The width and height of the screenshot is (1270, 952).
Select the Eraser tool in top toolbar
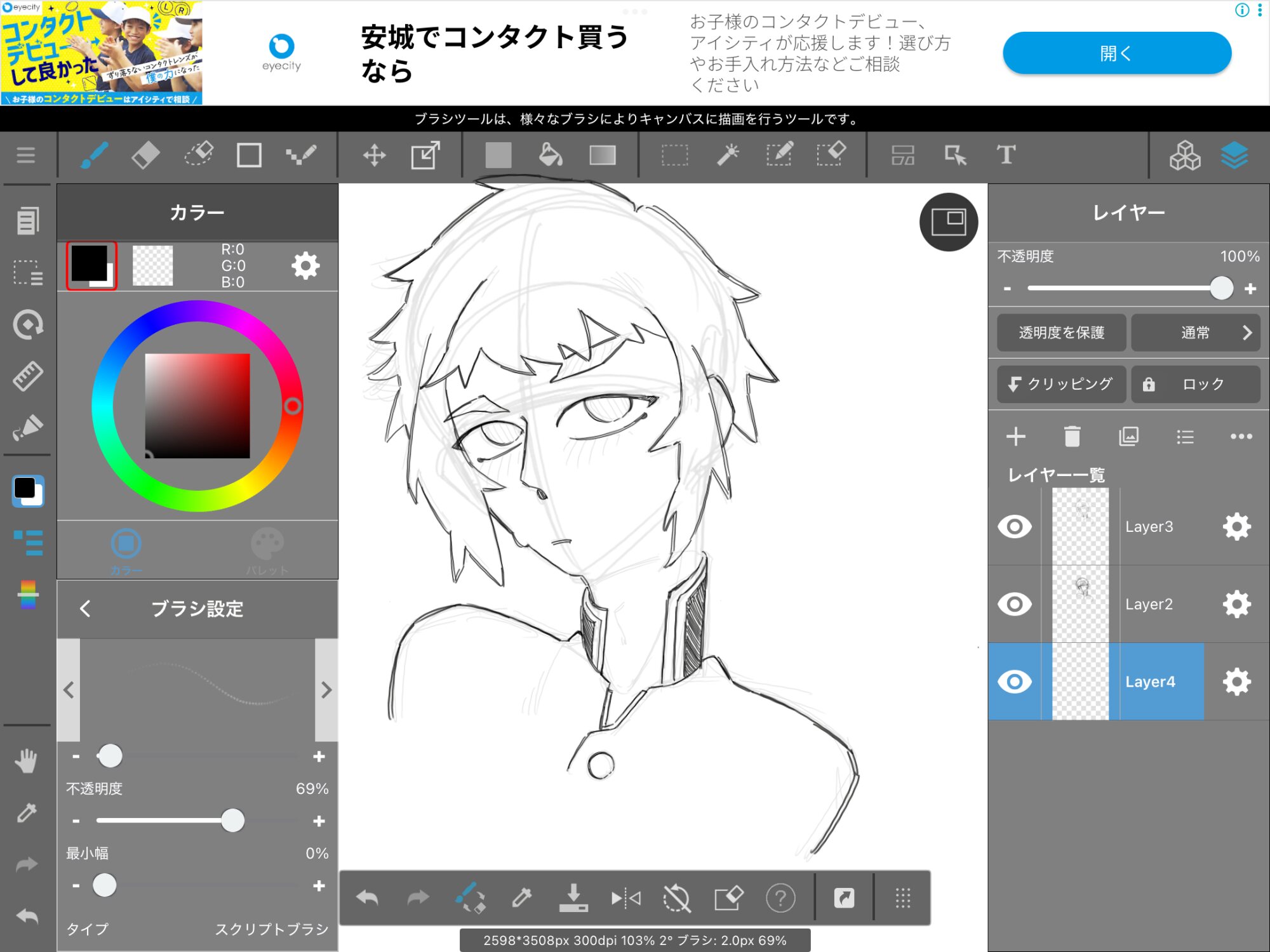click(x=145, y=155)
